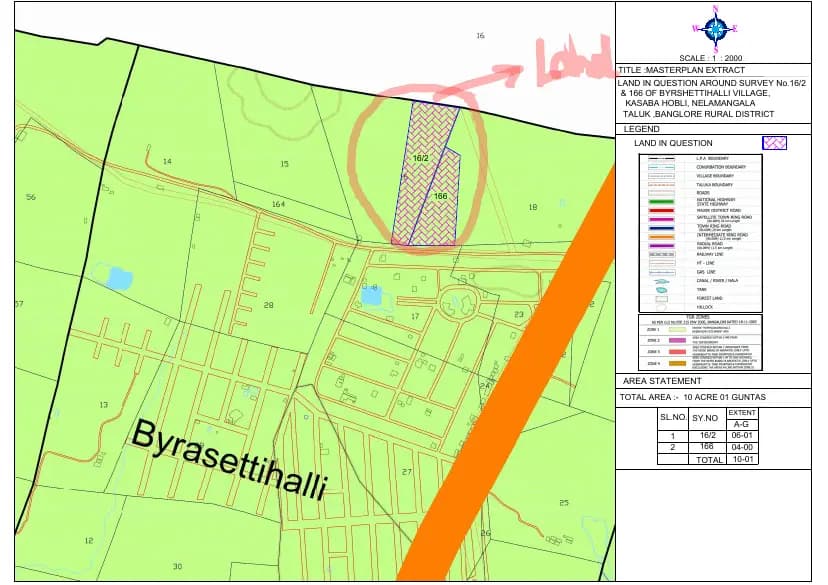The width and height of the screenshot is (828, 585).
Task: Click the TOTAL AREA 10 ACRE 01 GUNTAS line
Action: 693,397
